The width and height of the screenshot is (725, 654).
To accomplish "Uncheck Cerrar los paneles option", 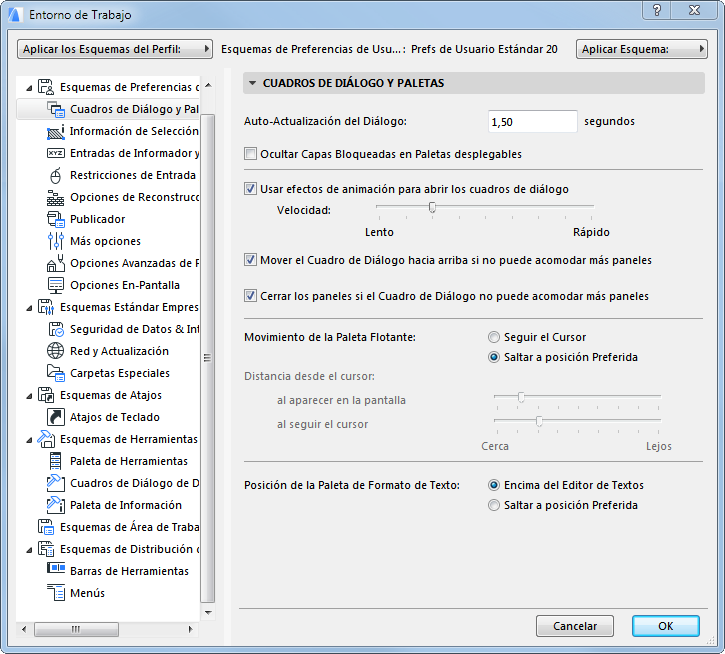I will (x=250, y=296).
